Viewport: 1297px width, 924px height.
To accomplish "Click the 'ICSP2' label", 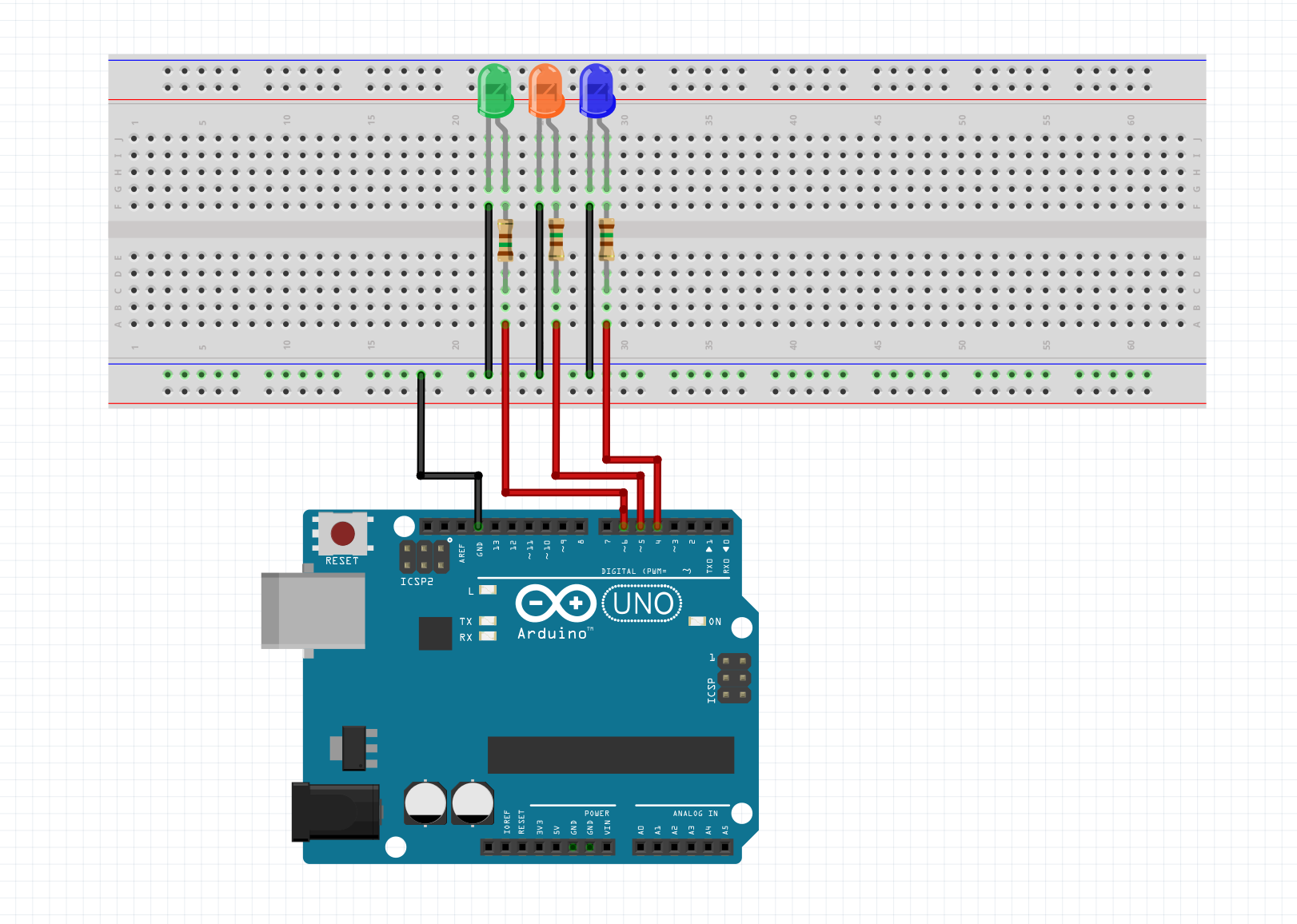I will (x=417, y=582).
